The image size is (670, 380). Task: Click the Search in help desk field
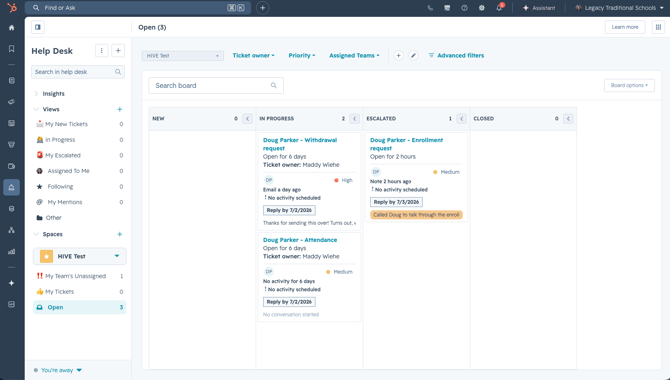click(x=78, y=72)
